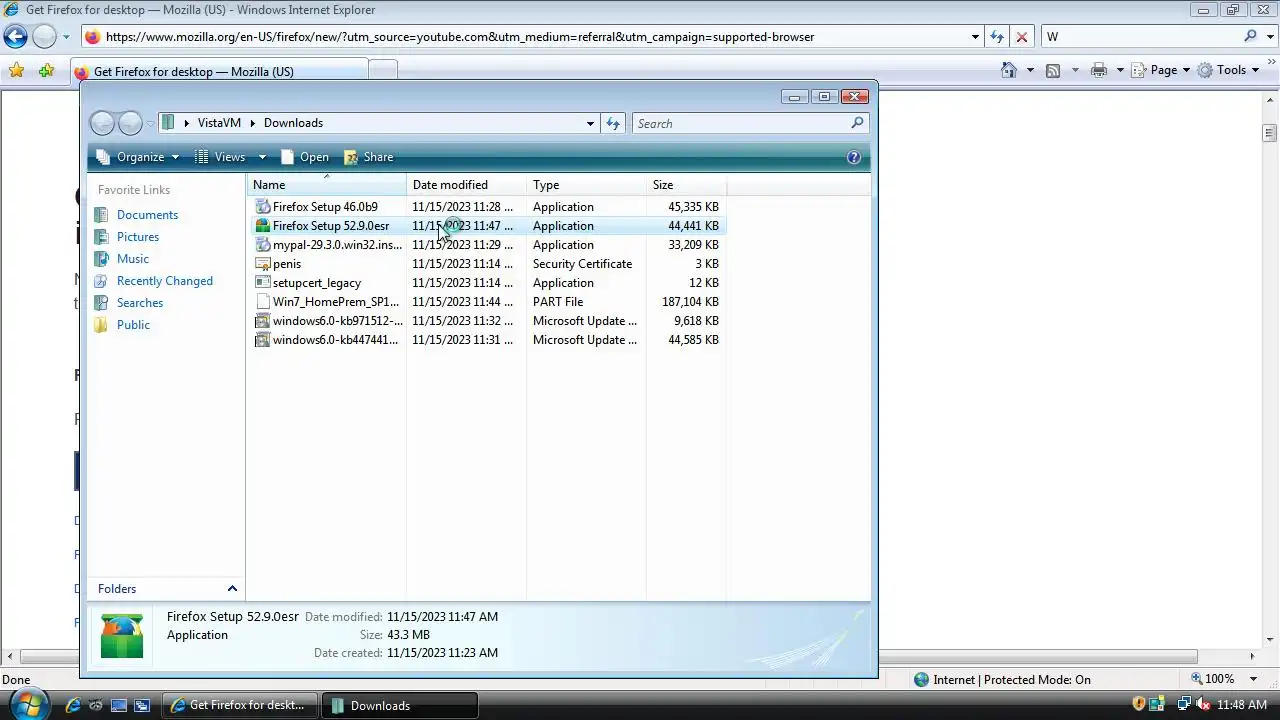Click Add to Favorites star-plus icon
This screenshot has height=720, width=1280.
click(46, 70)
